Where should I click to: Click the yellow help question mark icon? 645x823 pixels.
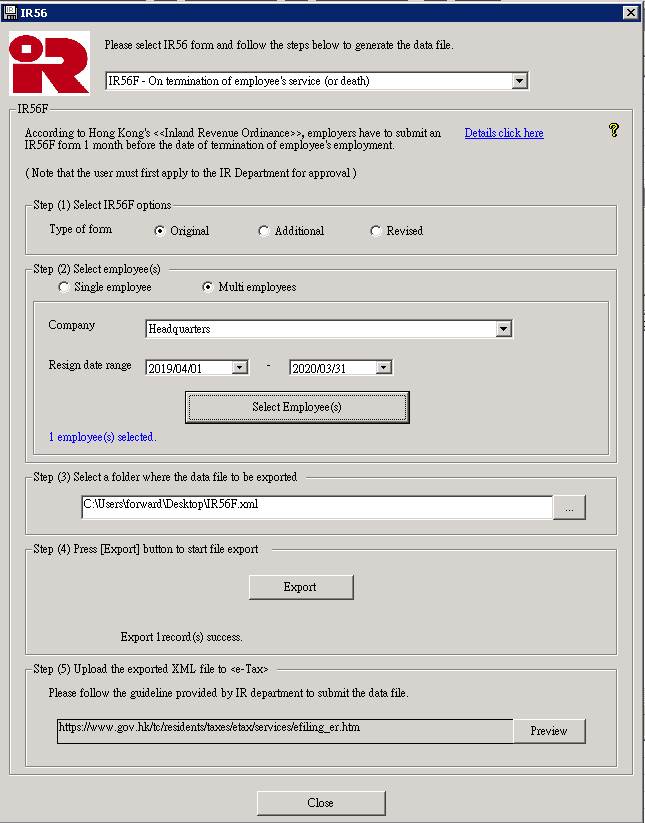[x=614, y=130]
